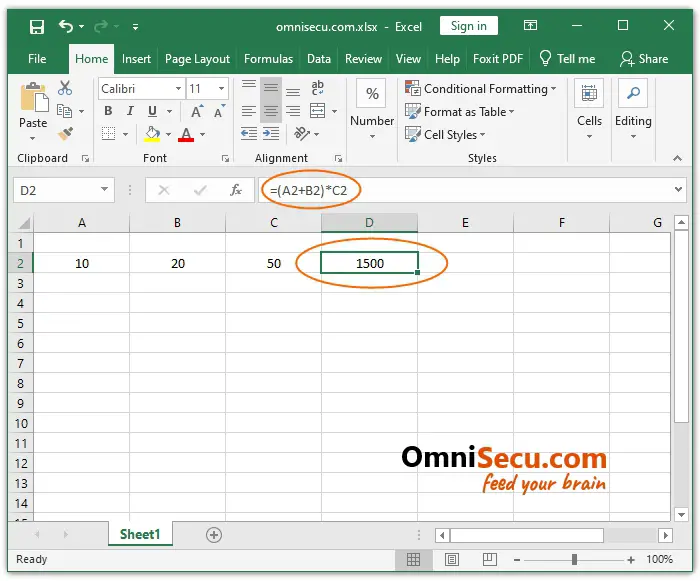Image resolution: width=700 pixels, height=581 pixels.
Task: Open Conditional Formatting menu
Action: 480,88
